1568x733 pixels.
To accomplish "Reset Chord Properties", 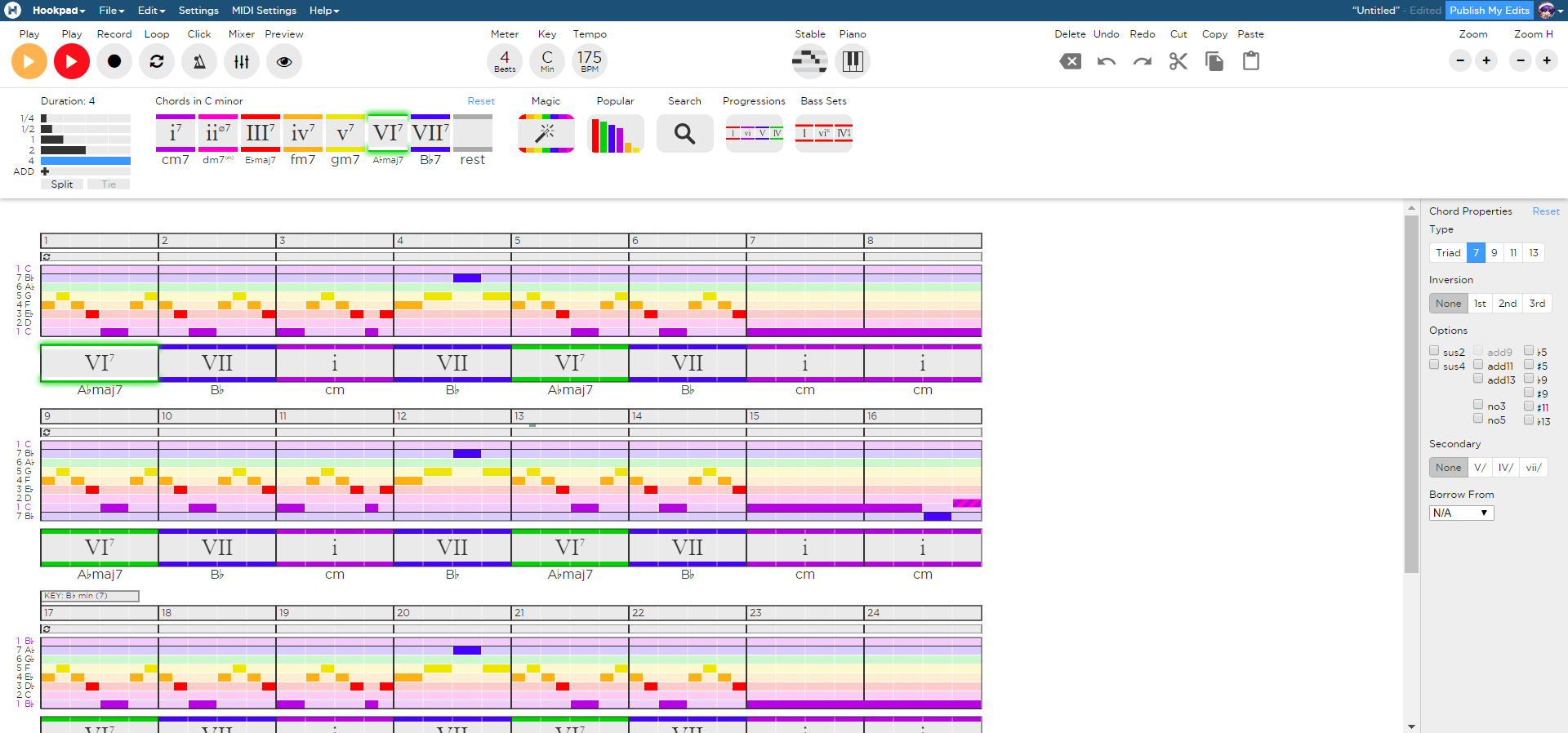I will pyautogui.click(x=1546, y=211).
